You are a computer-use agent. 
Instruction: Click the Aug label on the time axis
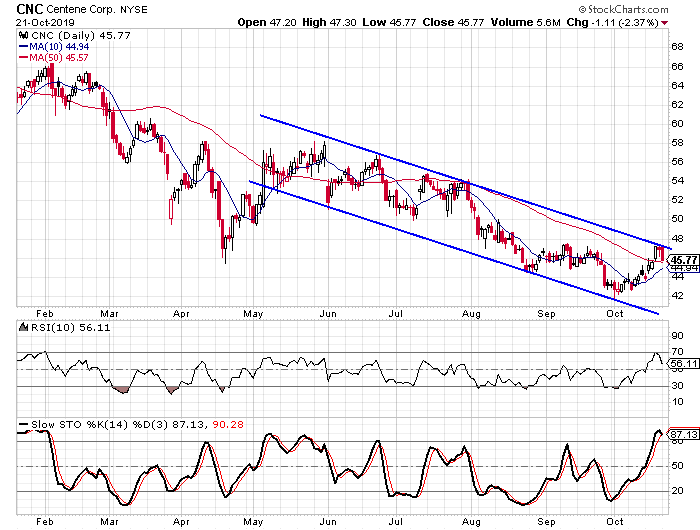click(x=472, y=520)
